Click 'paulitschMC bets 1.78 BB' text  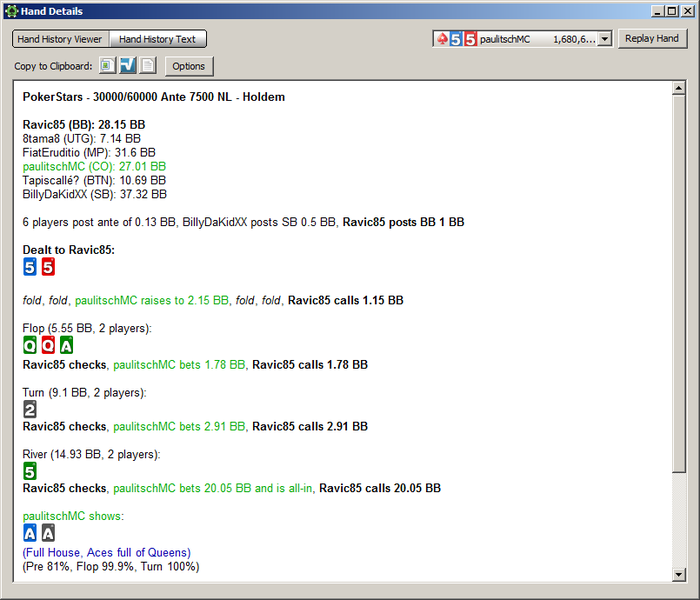point(179,365)
